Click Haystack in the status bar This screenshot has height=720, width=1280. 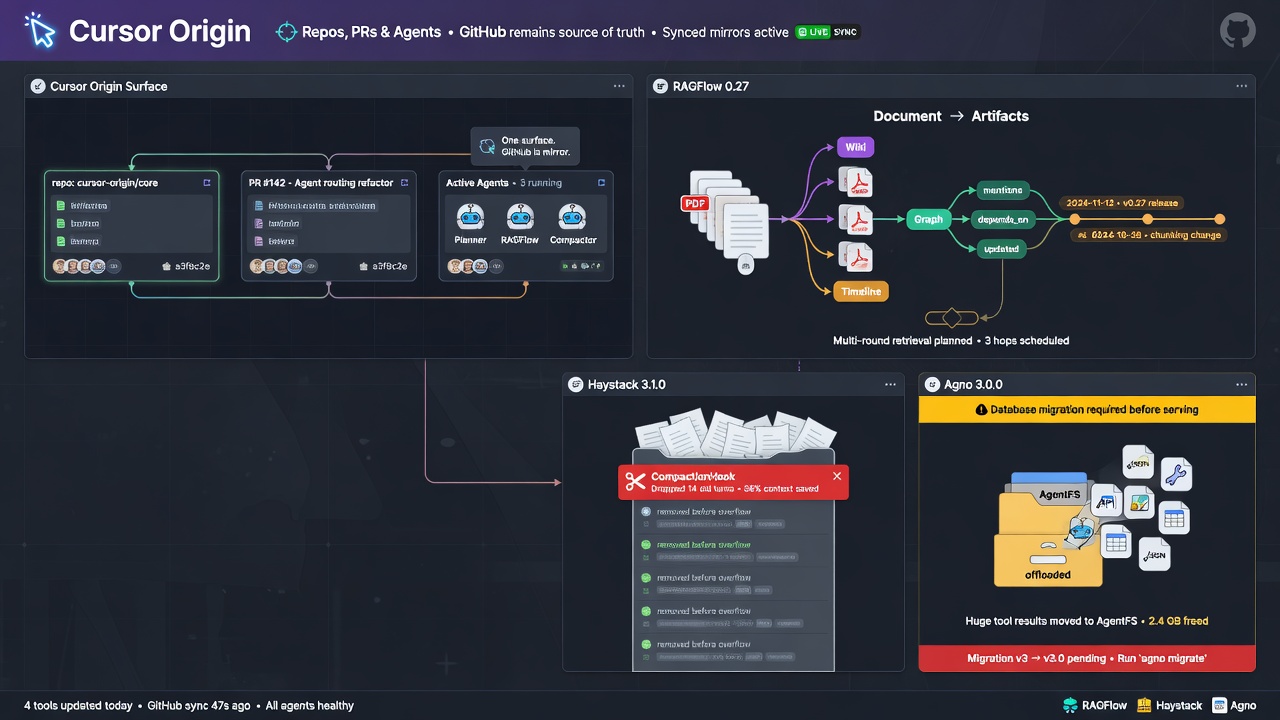tap(1169, 705)
